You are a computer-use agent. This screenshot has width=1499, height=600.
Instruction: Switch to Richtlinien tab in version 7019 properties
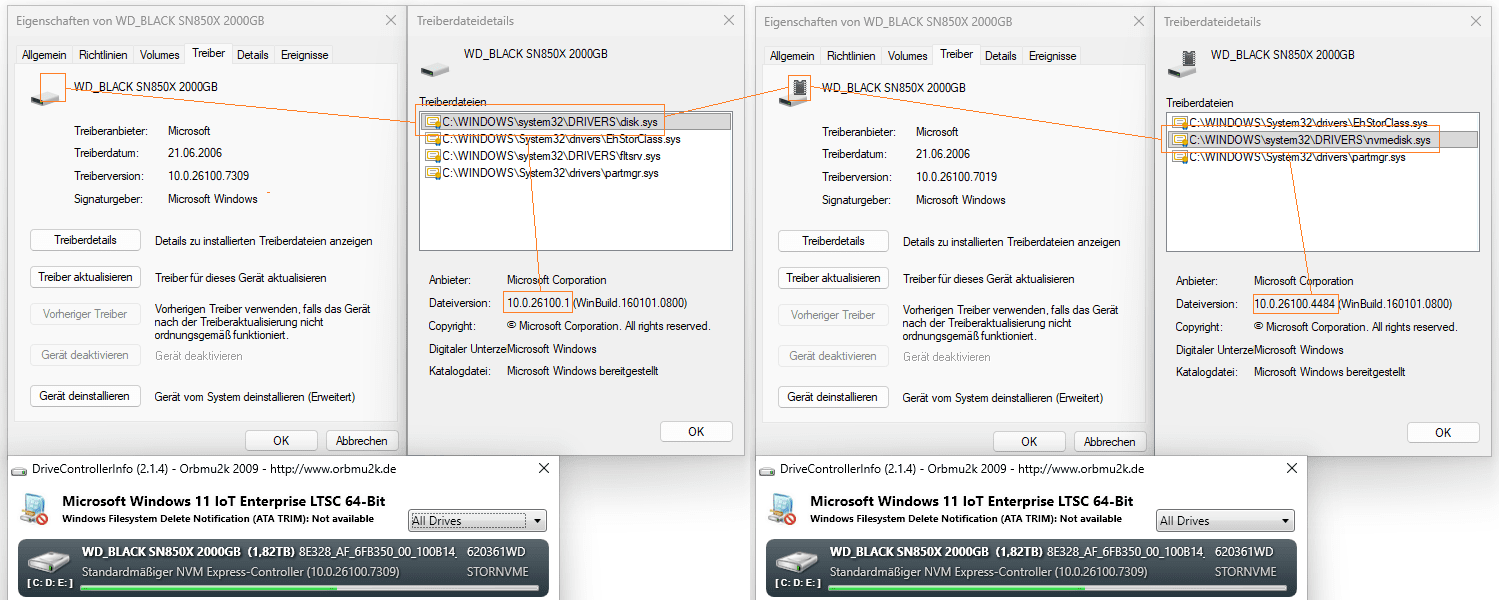852,56
